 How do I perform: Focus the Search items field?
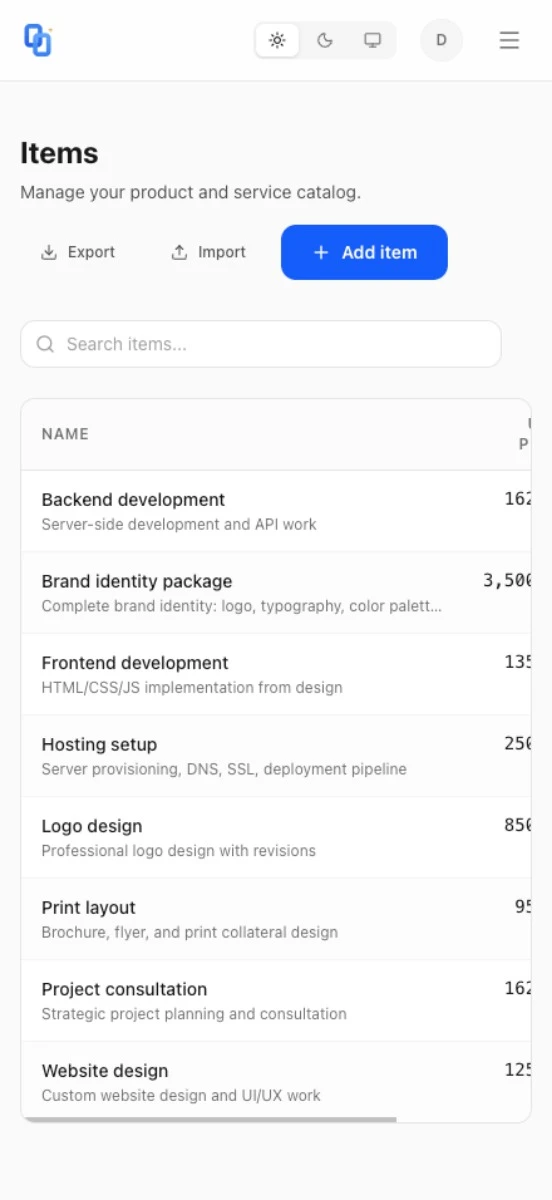[261, 344]
